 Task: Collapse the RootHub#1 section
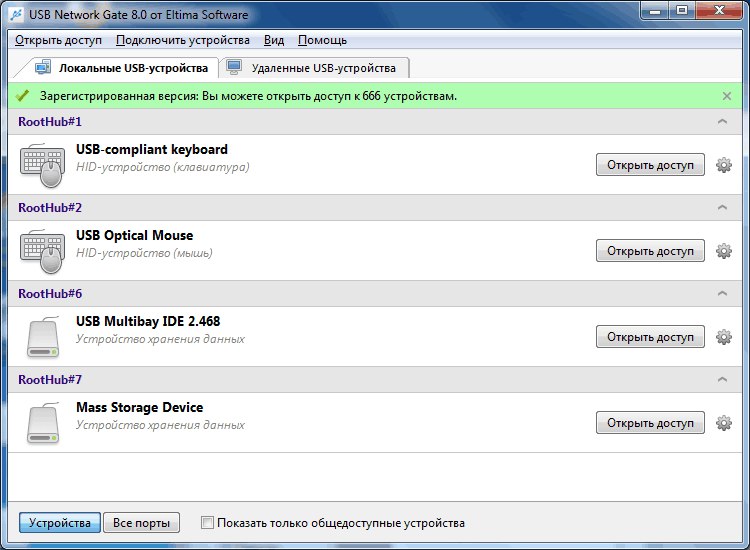pyautogui.click(x=722, y=121)
